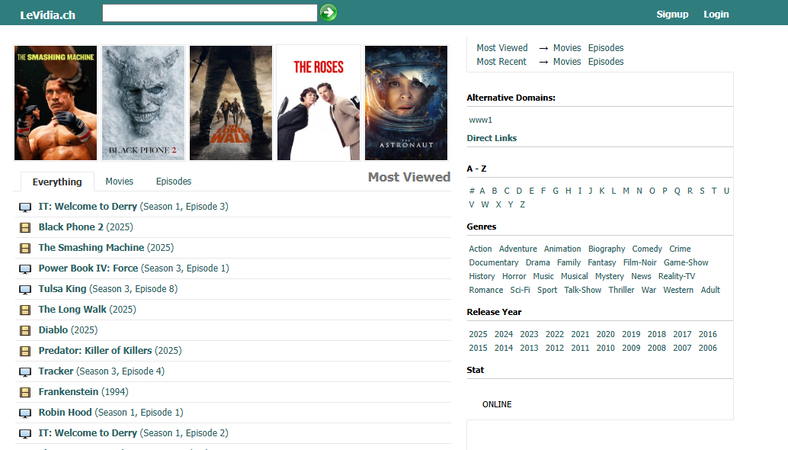The height and width of the screenshot is (450, 788).
Task: Filter by release year 2019
Action: tap(631, 334)
